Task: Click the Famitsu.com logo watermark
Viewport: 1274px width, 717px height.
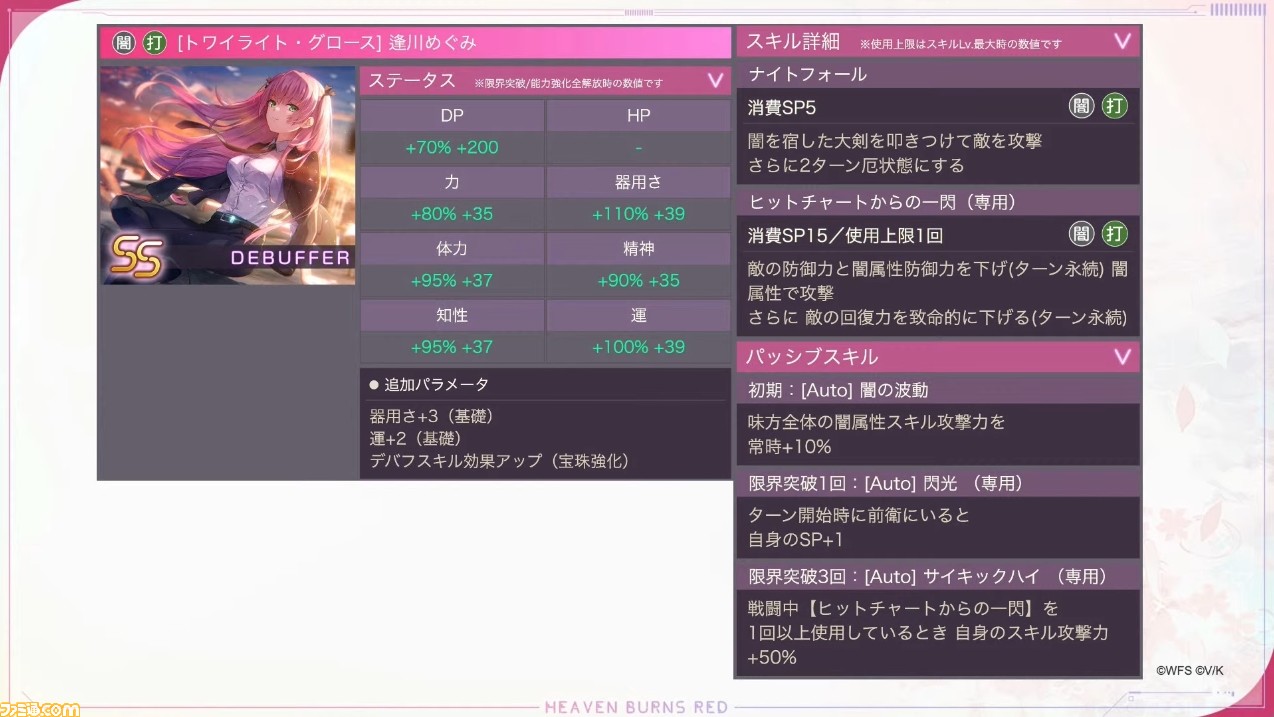Action: pyautogui.click(x=40, y=708)
